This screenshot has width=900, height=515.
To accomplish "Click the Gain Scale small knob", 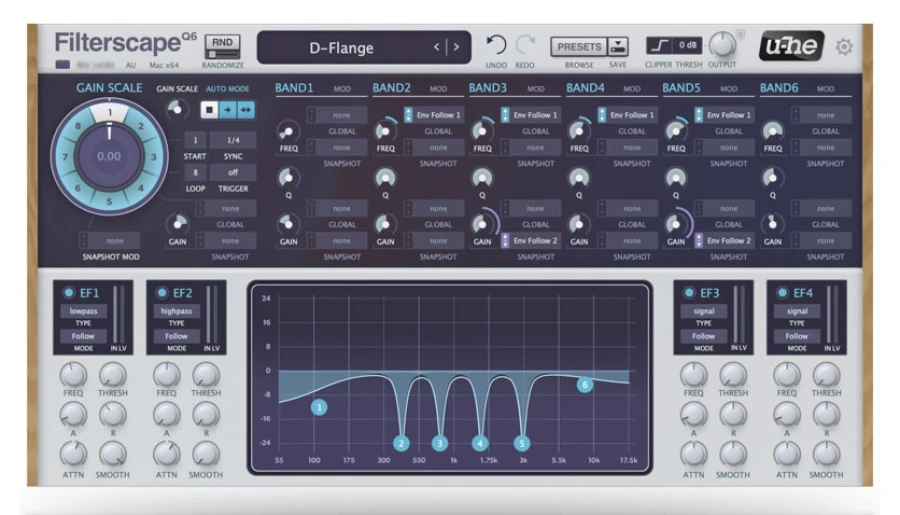I will [x=177, y=109].
